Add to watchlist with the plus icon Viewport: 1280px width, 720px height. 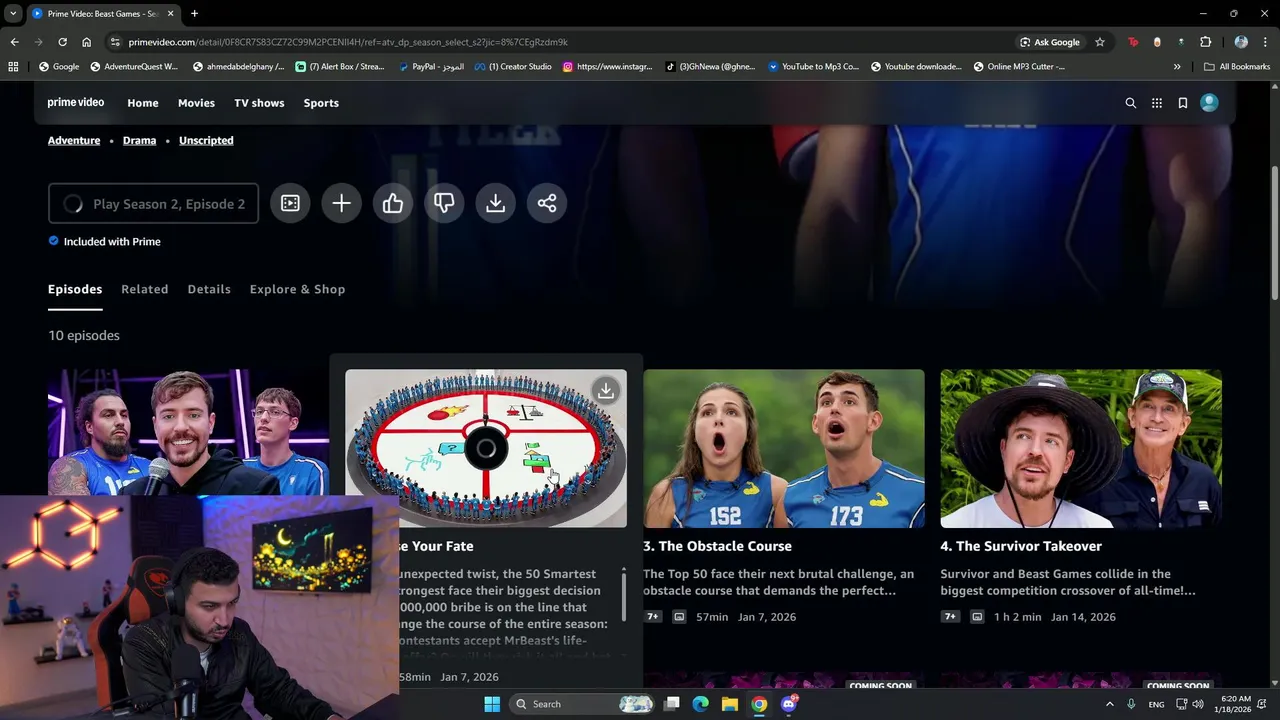point(341,203)
